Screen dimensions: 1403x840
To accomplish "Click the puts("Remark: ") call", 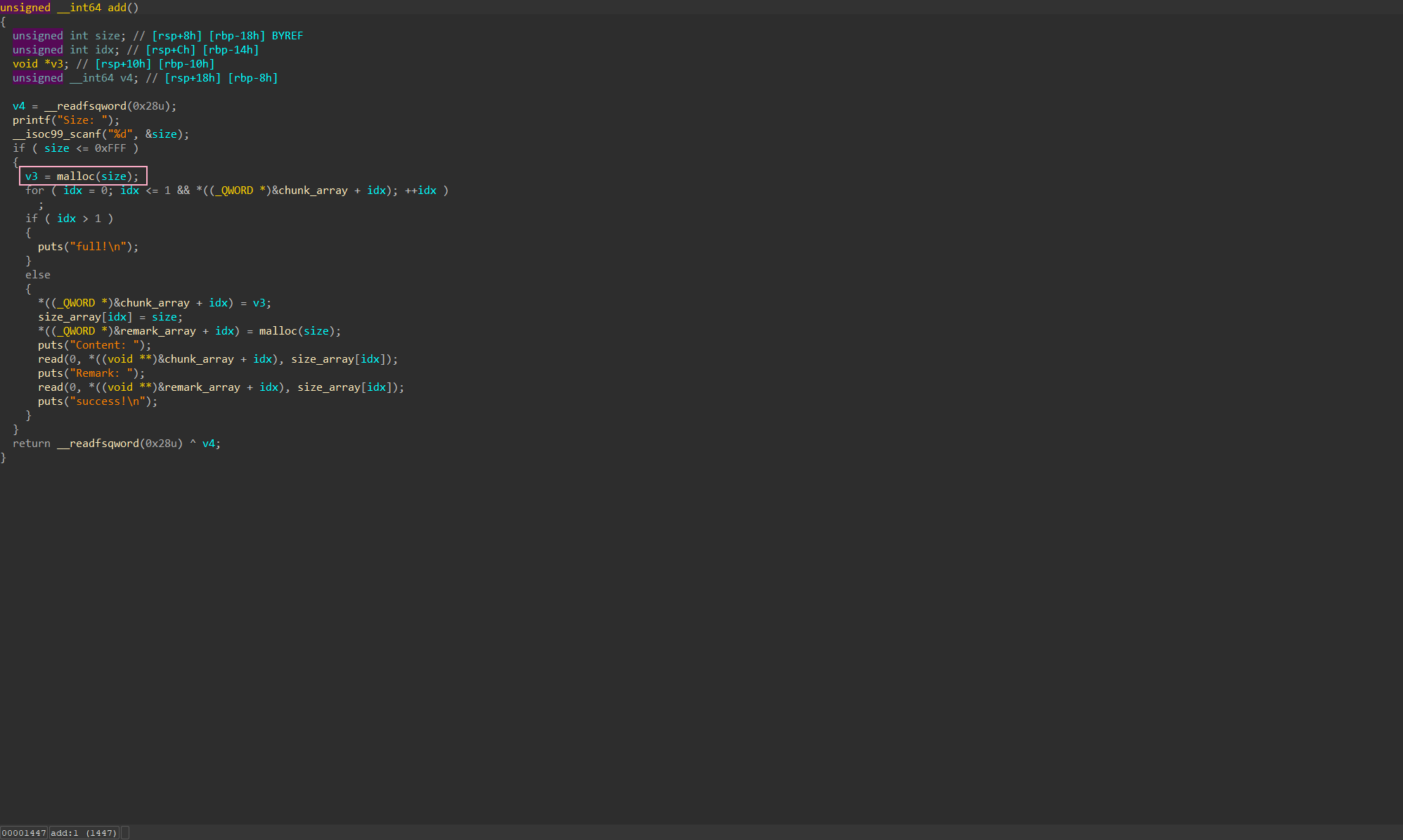I will point(91,373).
